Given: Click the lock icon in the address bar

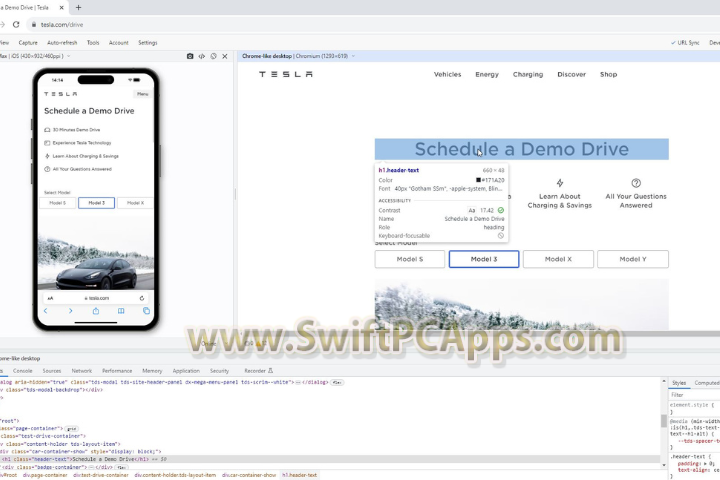Looking at the screenshot, I should [34, 25].
